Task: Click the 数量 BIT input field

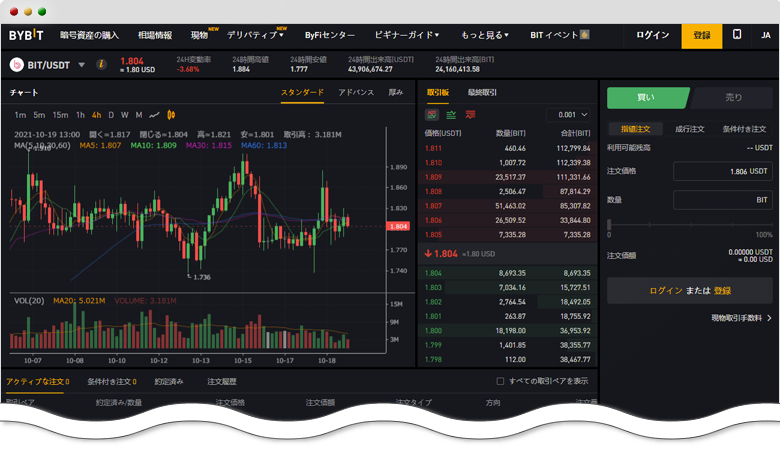Action: (x=723, y=200)
